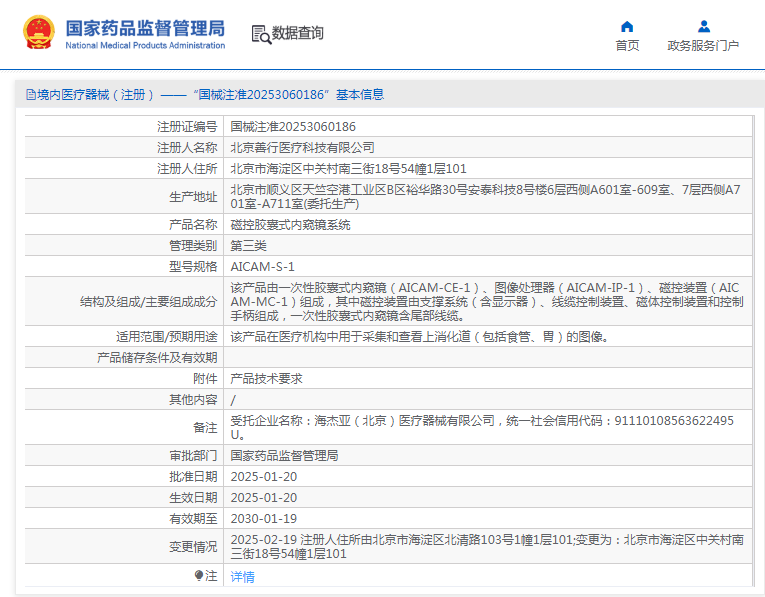Click the intended use description text

(420, 337)
